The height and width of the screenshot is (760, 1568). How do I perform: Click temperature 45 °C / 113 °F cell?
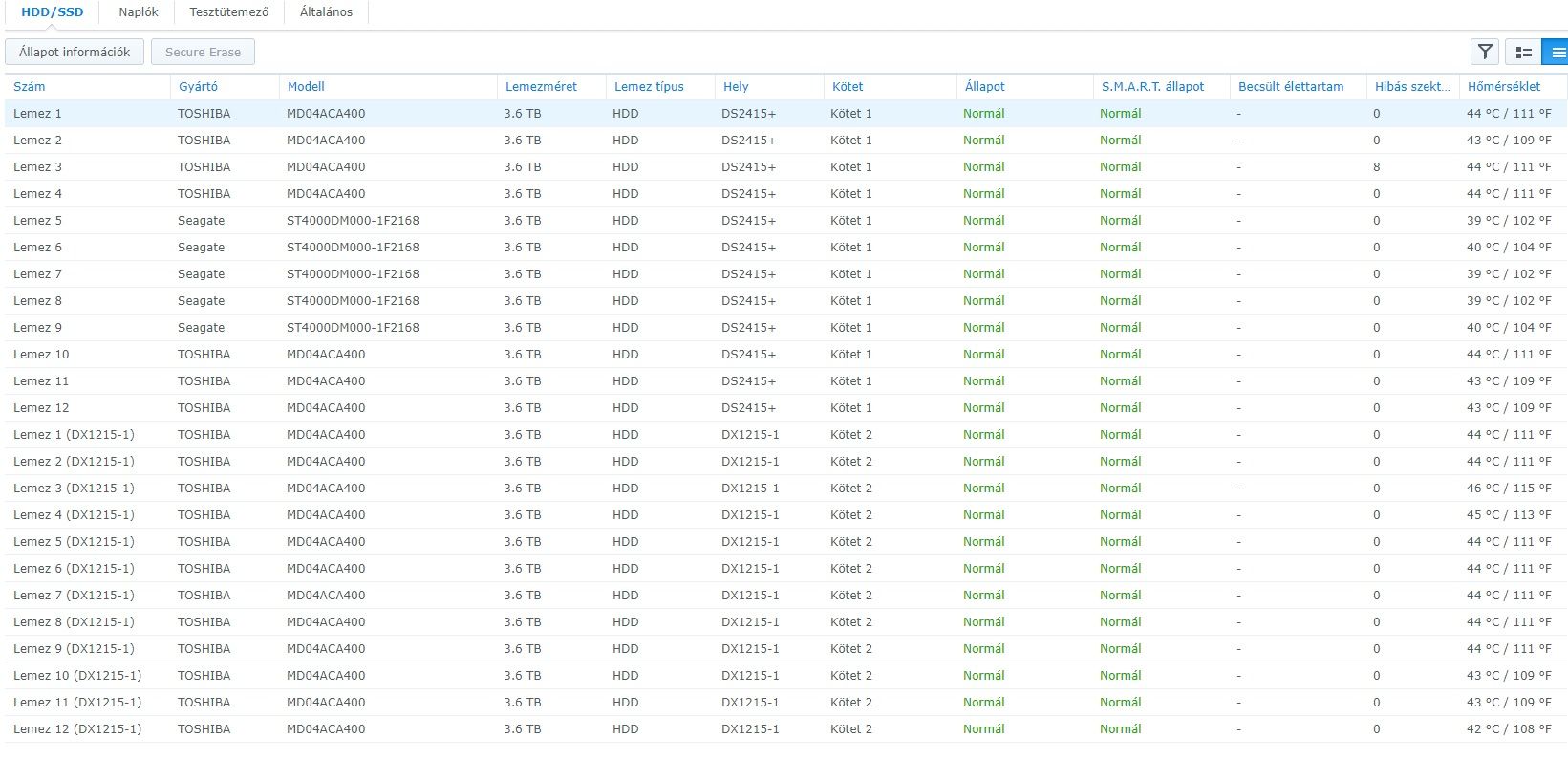pyautogui.click(x=1509, y=514)
